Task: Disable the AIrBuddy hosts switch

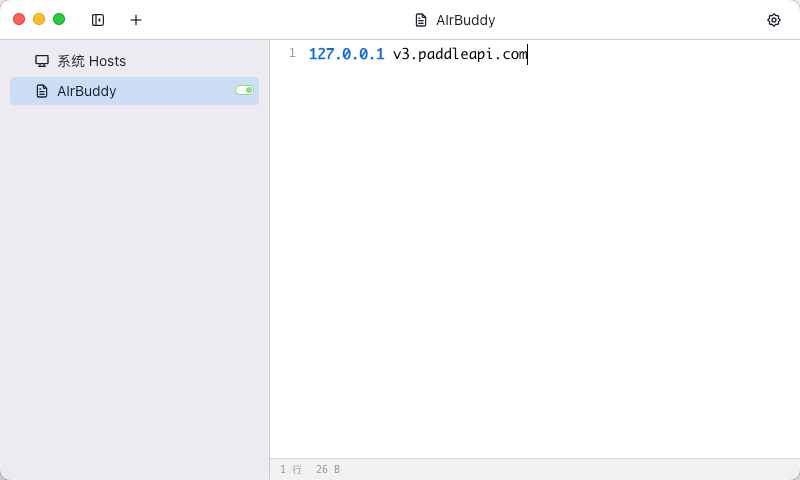Action: pyautogui.click(x=244, y=90)
